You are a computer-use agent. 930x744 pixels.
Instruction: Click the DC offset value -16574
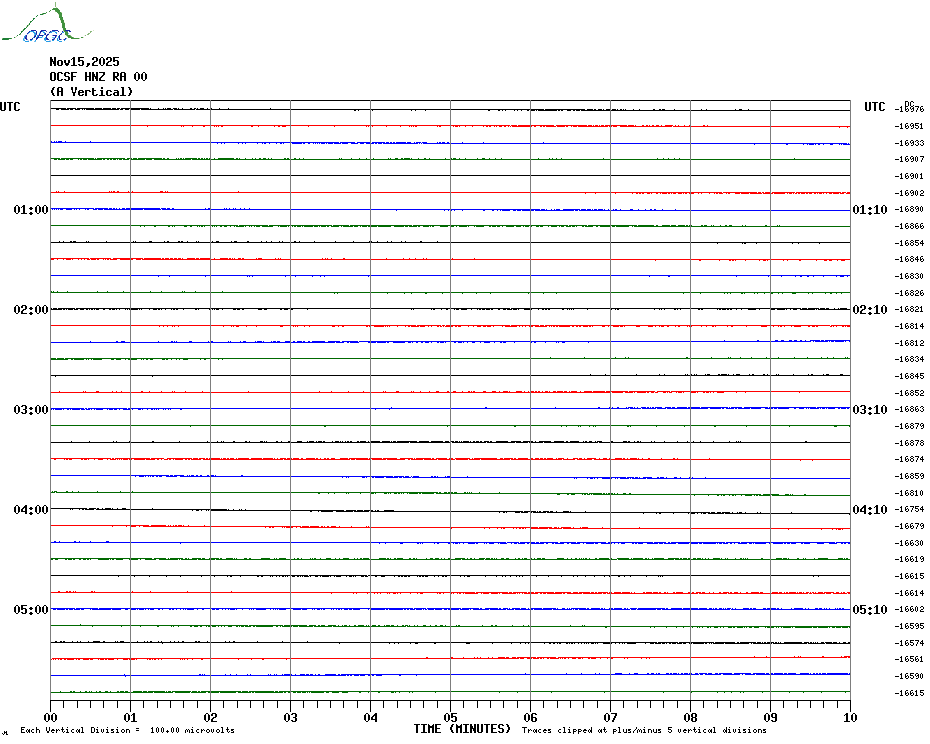(x=909, y=643)
